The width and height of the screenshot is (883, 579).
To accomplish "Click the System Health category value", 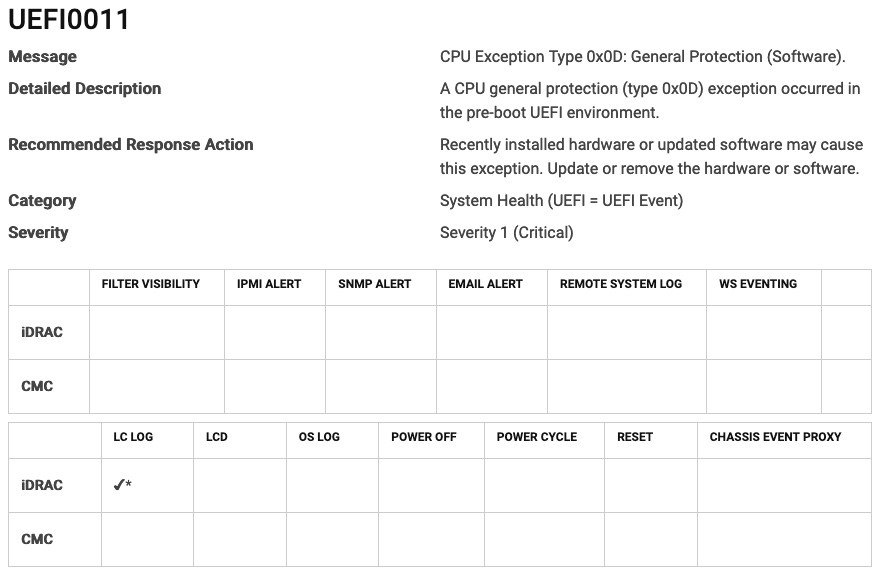I will tap(561, 201).
